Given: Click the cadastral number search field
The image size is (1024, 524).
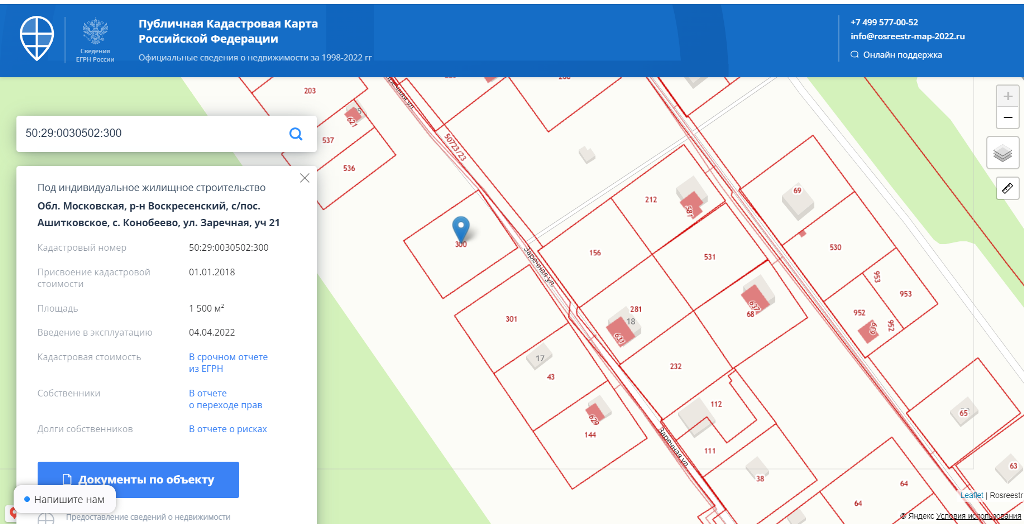Looking at the screenshot, I should (150, 133).
